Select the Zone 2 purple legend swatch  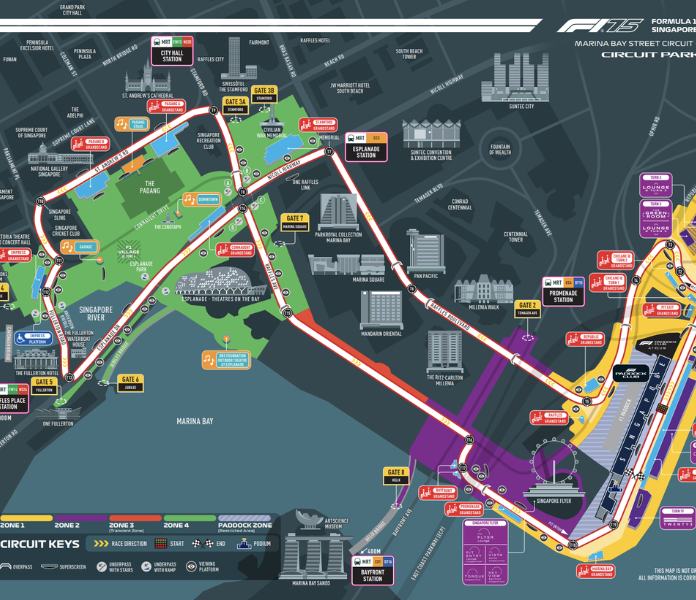point(81,518)
